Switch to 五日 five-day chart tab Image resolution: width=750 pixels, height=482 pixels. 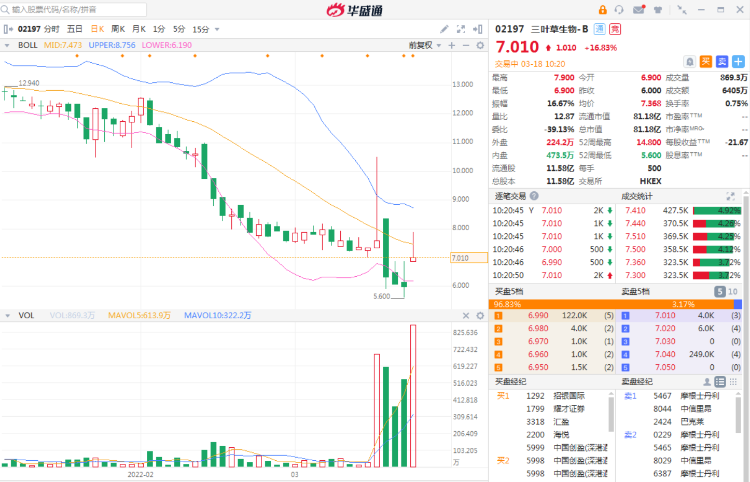tap(75, 29)
